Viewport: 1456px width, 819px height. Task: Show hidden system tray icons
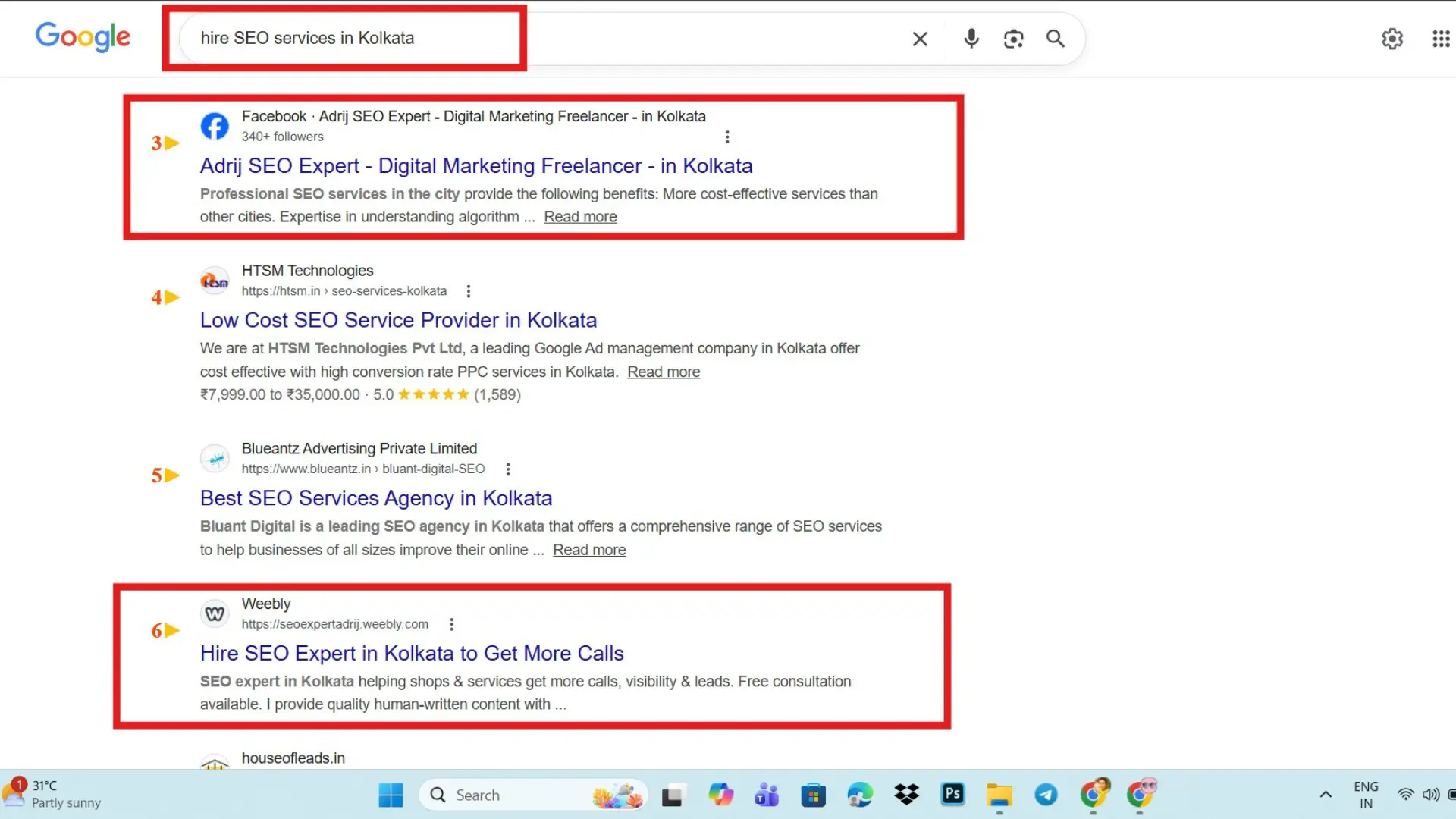(1326, 795)
